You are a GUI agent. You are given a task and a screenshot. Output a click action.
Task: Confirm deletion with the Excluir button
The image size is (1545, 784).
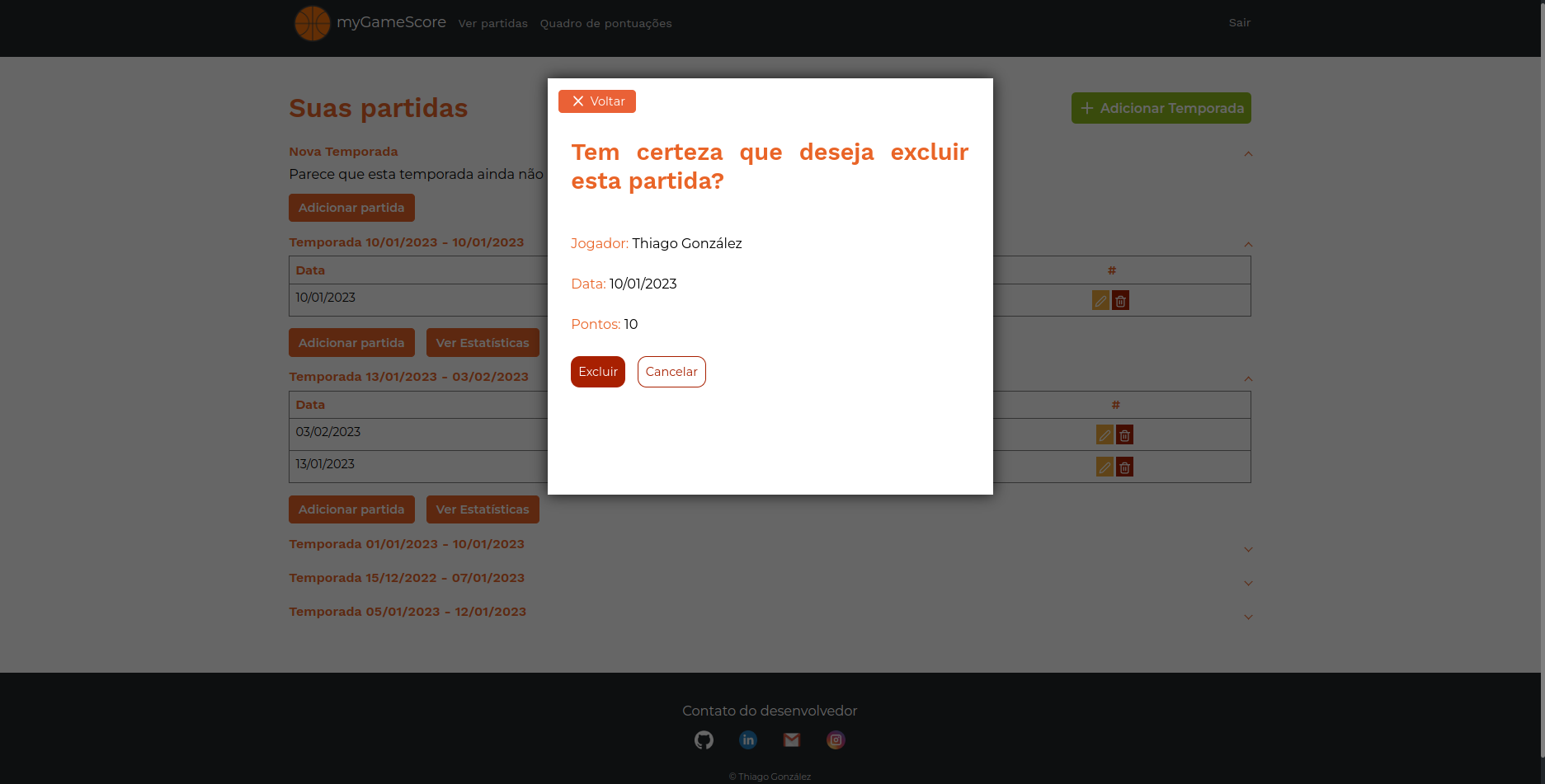[597, 372]
